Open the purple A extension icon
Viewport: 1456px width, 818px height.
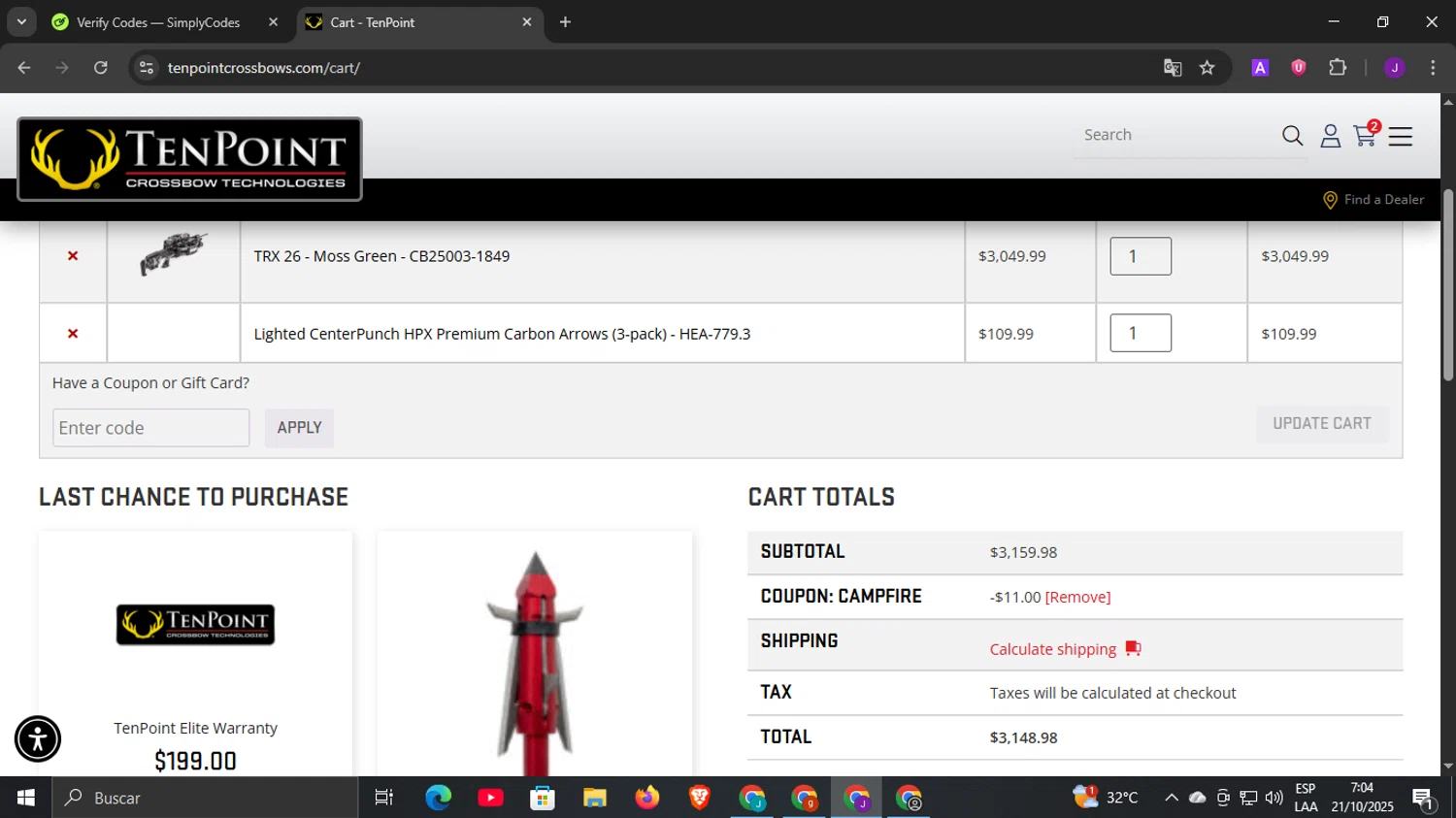1260,68
